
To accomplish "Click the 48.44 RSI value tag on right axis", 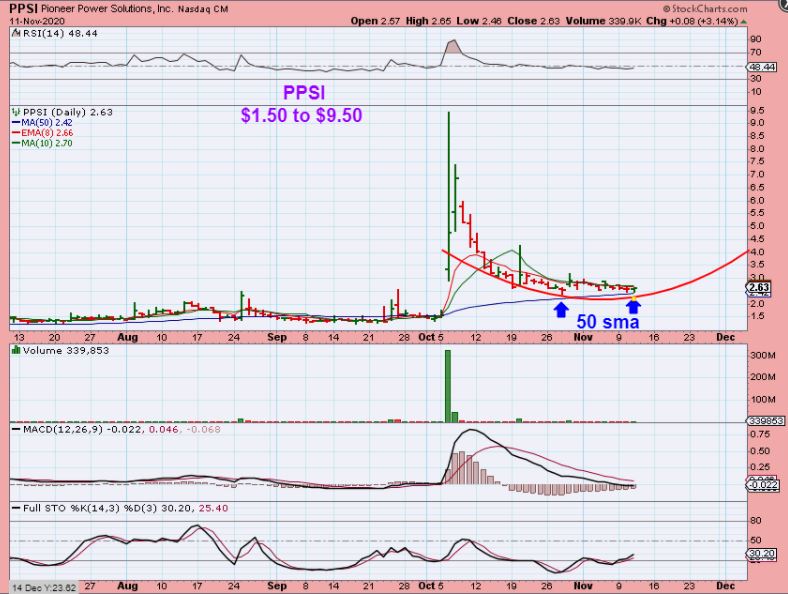I will [x=762, y=66].
